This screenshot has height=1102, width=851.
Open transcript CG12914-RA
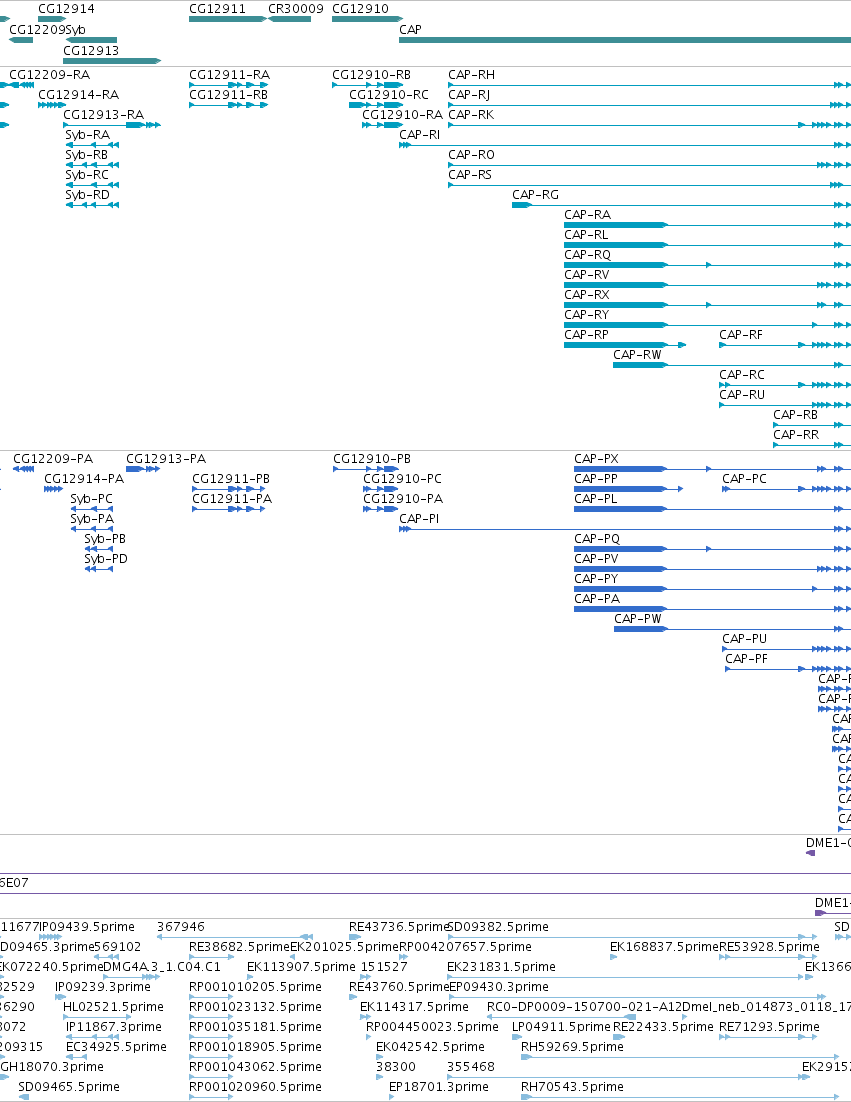pyautogui.click(x=79, y=95)
